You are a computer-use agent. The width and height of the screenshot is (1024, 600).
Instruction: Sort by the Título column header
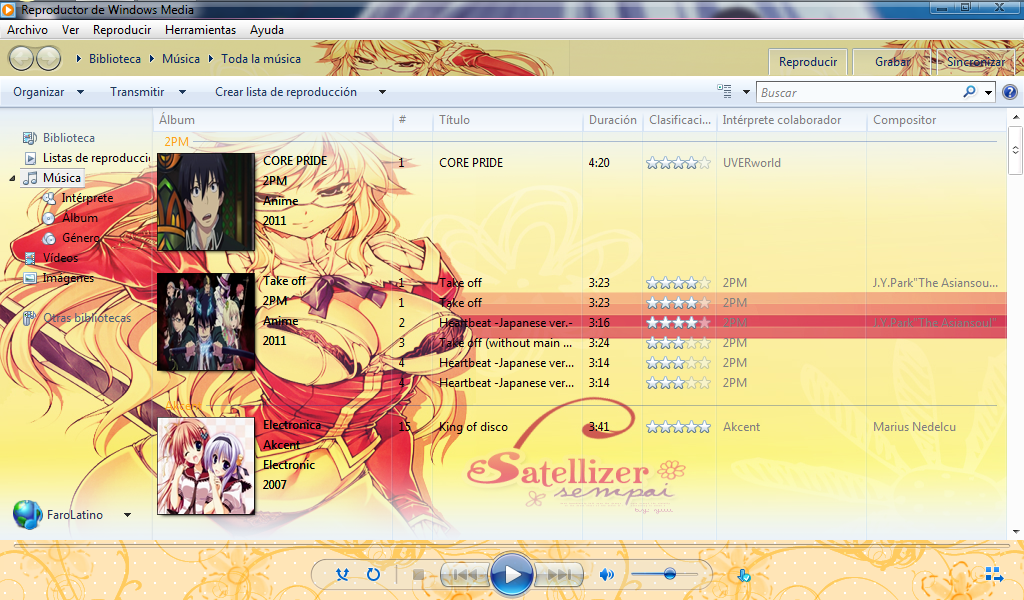pos(507,119)
